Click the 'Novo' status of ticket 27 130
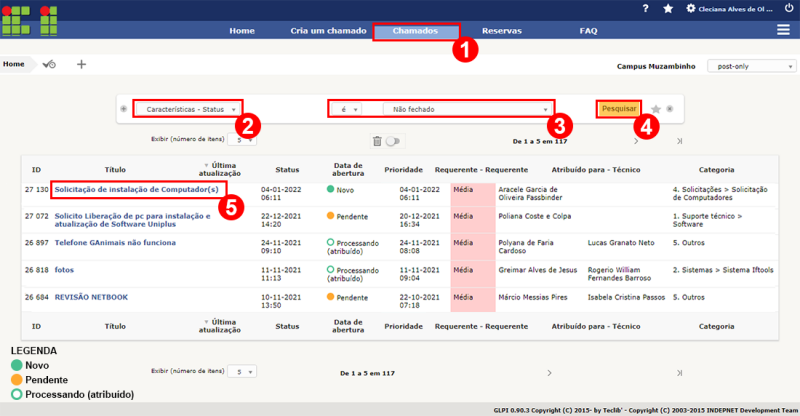The width and height of the screenshot is (800, 416). pos(341,189)
